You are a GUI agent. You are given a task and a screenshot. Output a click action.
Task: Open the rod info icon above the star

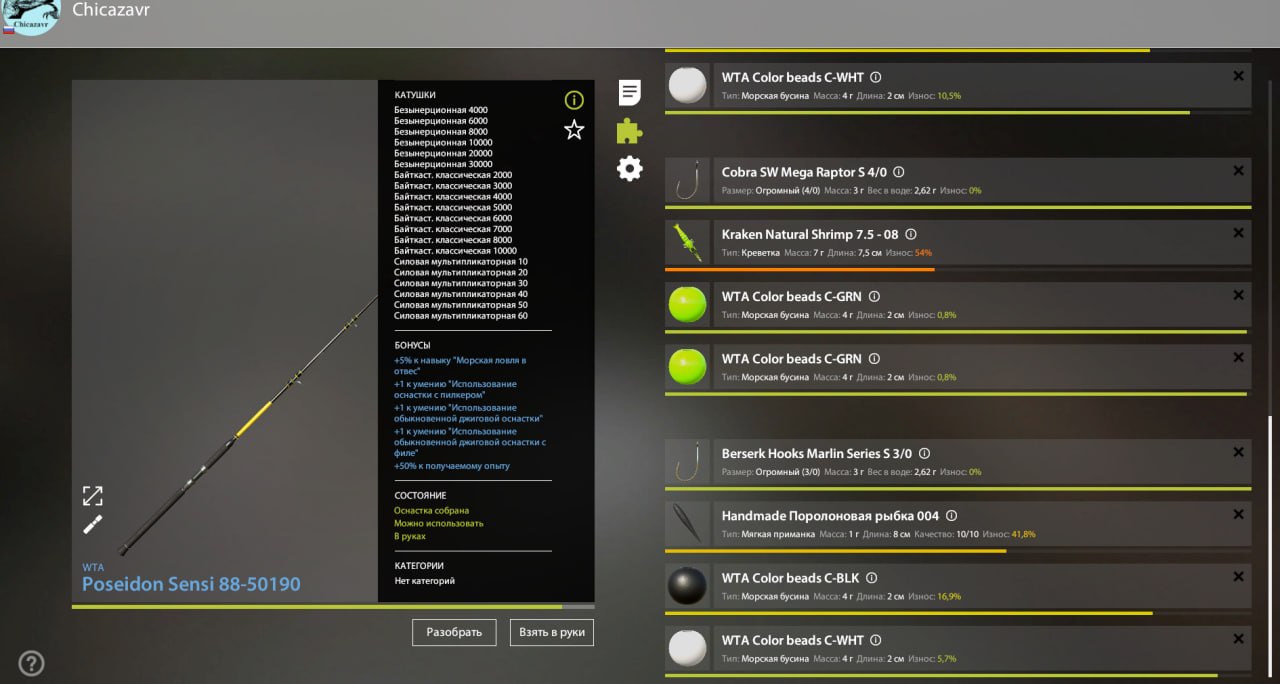point(574,100)
